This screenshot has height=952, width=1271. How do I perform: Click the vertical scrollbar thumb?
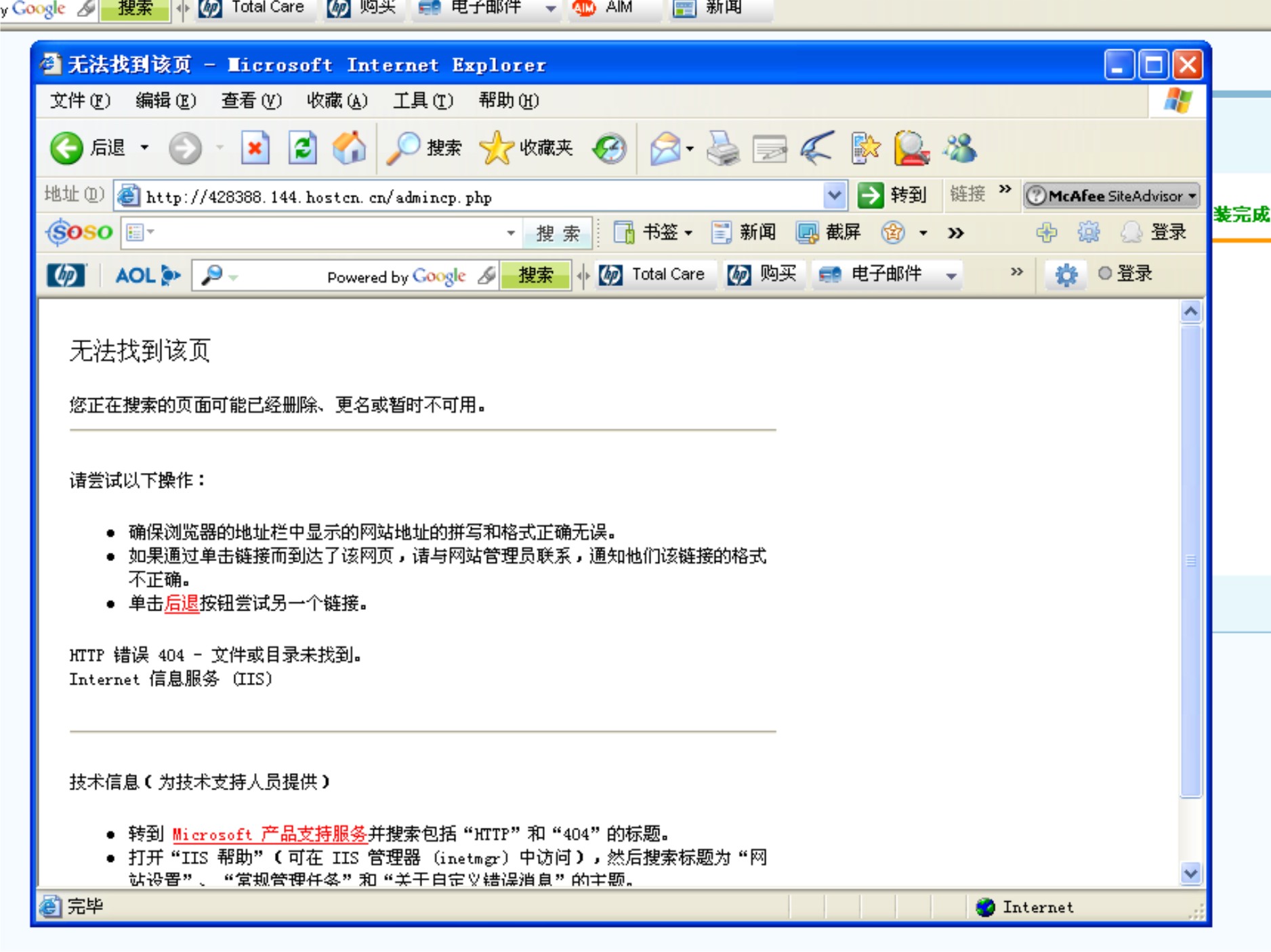[1190, 562]
